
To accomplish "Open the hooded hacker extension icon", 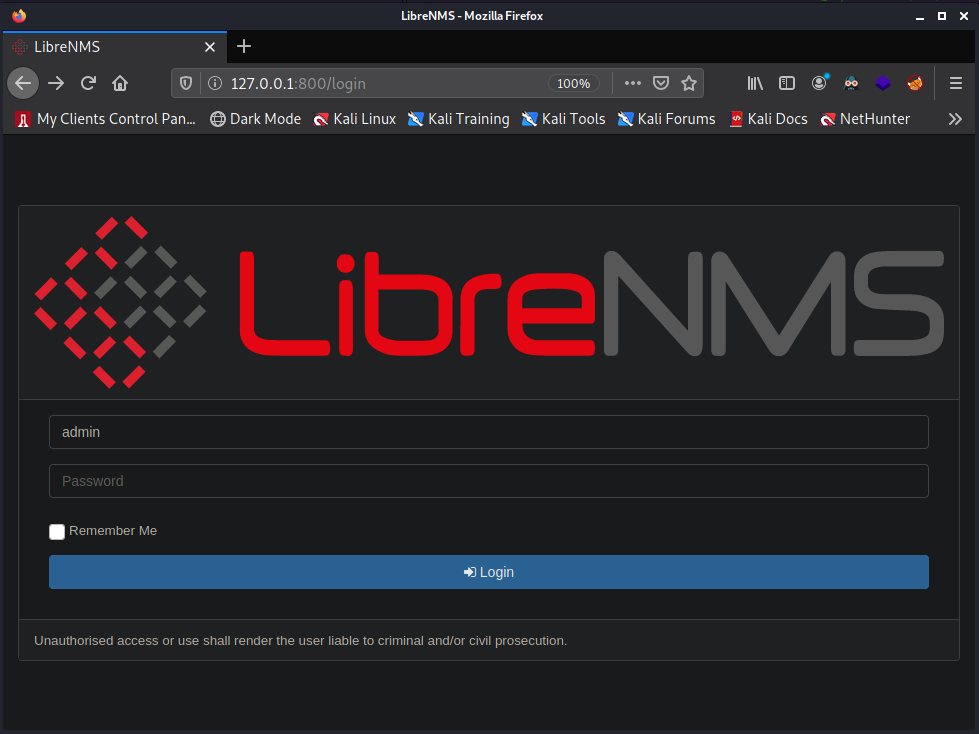I will tap(851, 83).
